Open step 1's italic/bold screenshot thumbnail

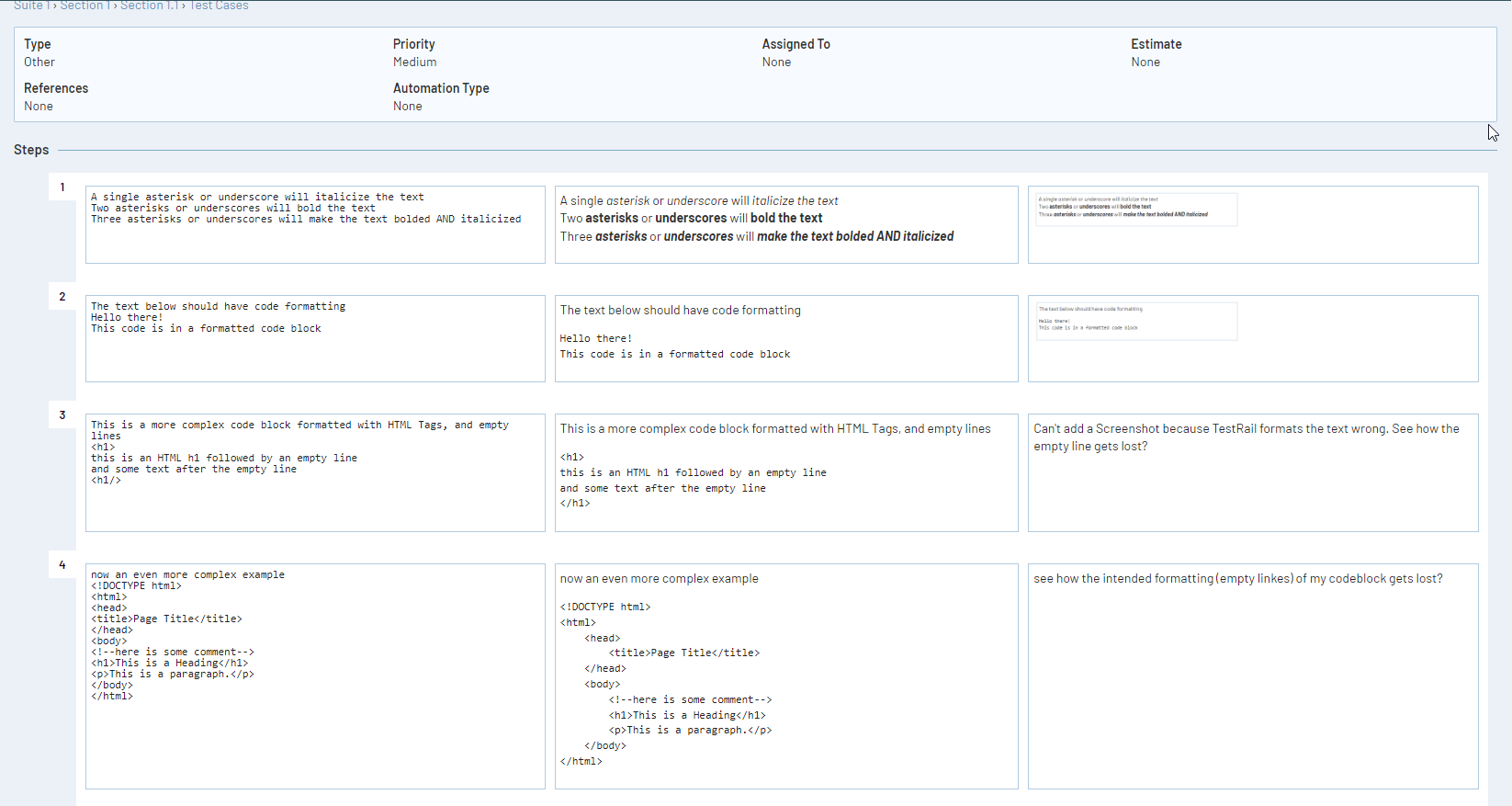coord(1136,209)
